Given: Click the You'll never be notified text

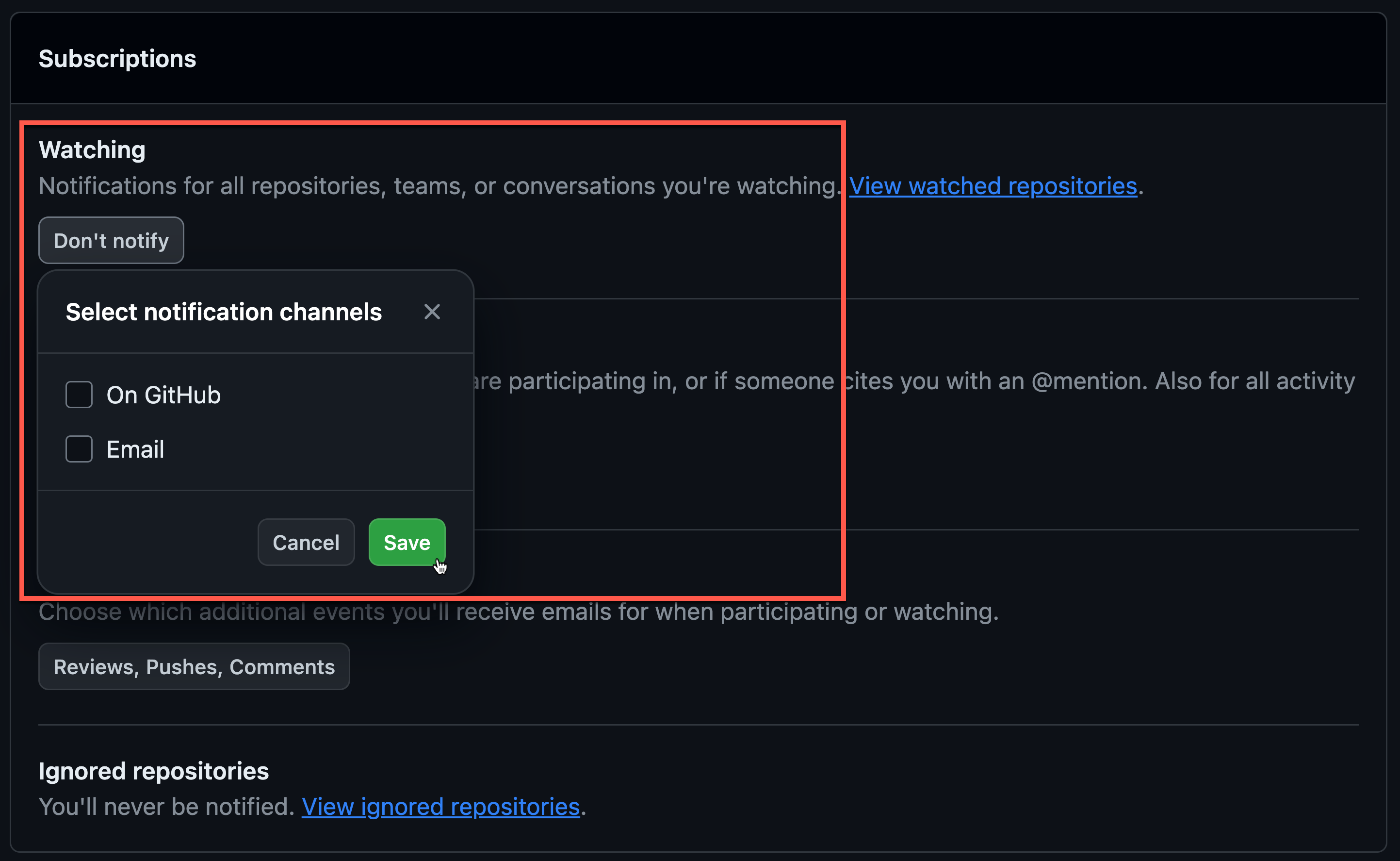Looking at the screenshot, I should pyautogui.click(x=166, y=807).
